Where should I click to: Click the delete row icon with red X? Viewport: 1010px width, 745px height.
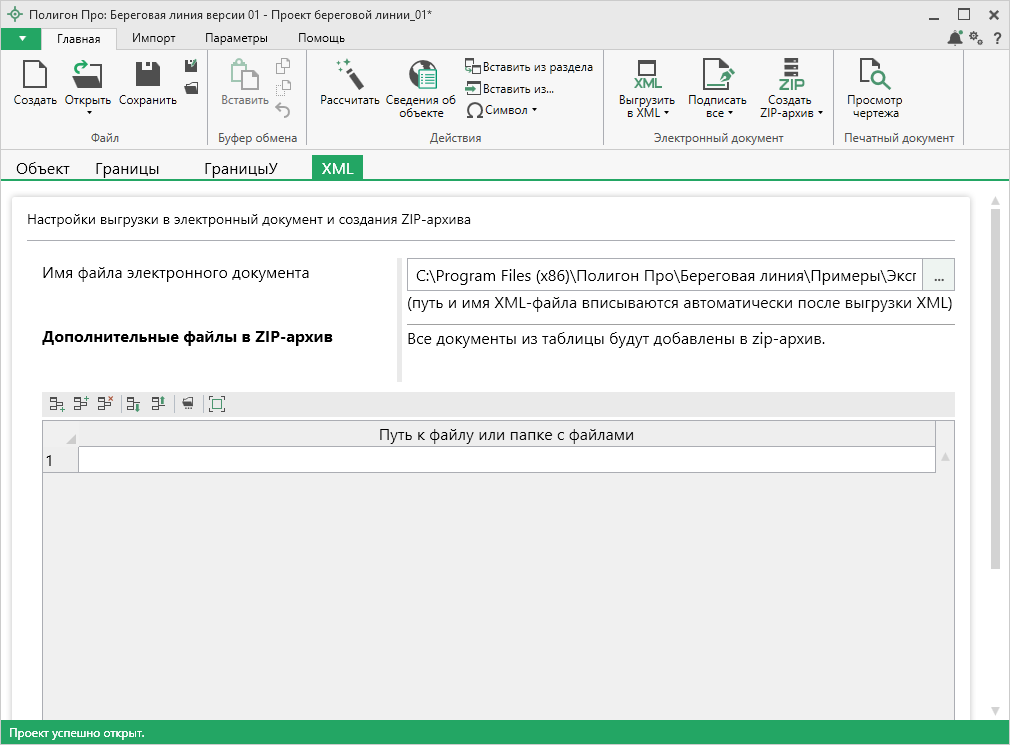click(105, 404)
